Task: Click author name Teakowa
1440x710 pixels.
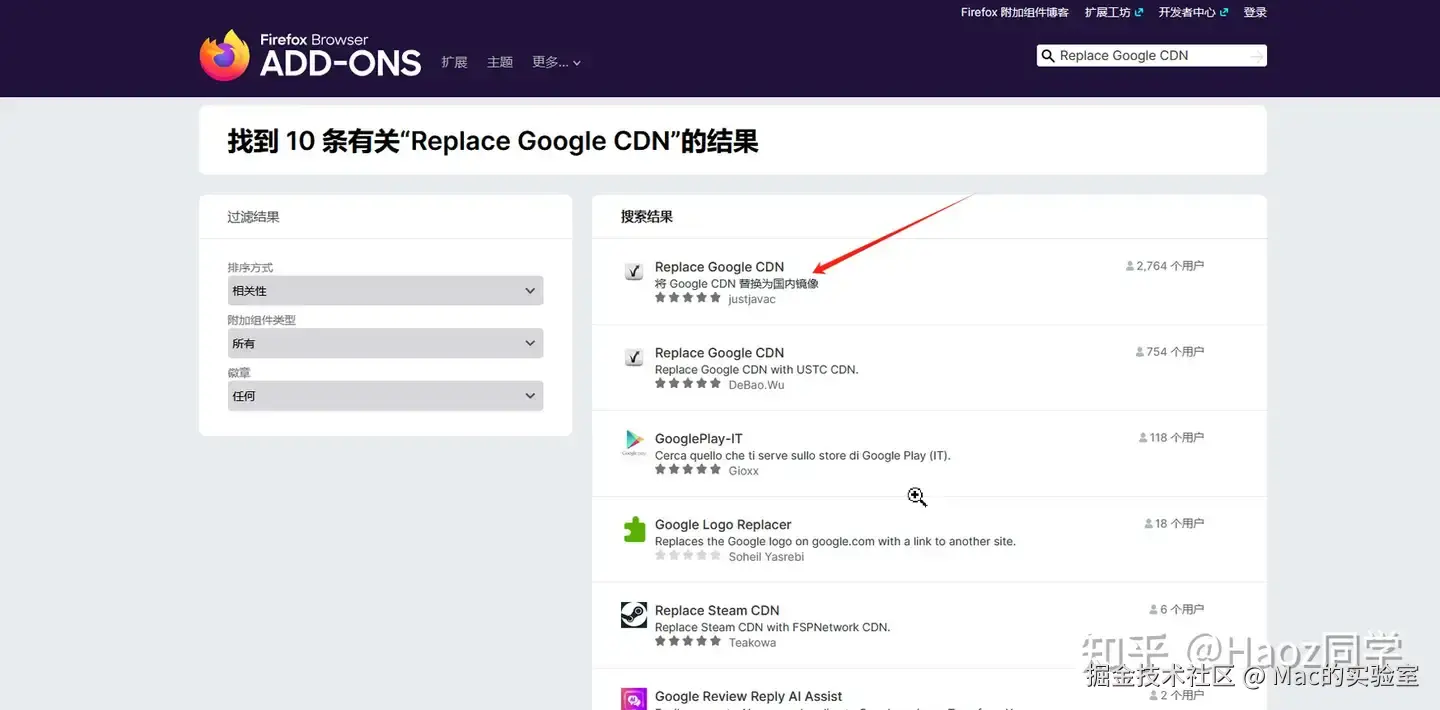Action: click(752, 643)
